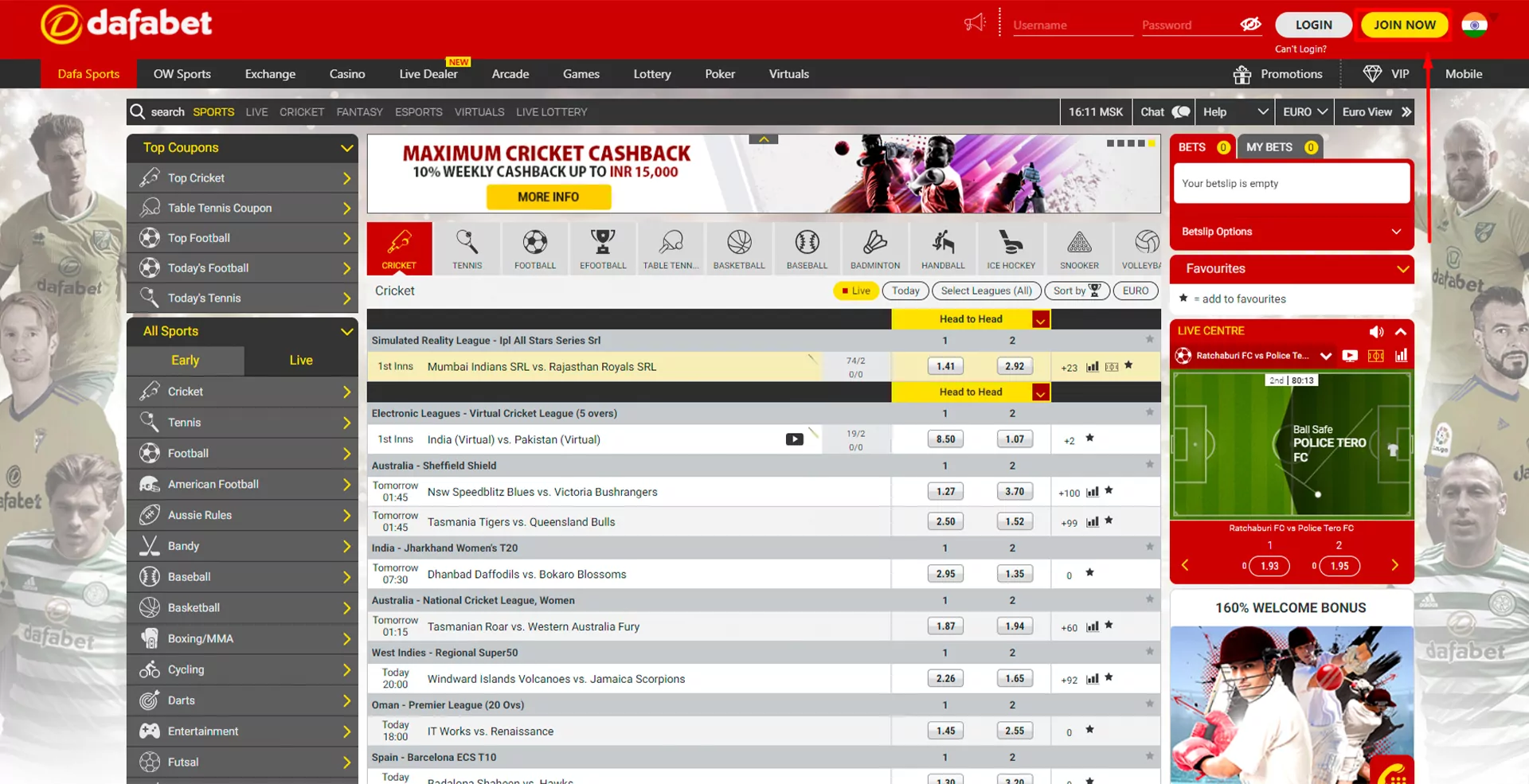The width and height of the screenshot is (1529, 784).
Task: Open video stream icon for India vs. Pakistan
Action: (x=794, y=439)
